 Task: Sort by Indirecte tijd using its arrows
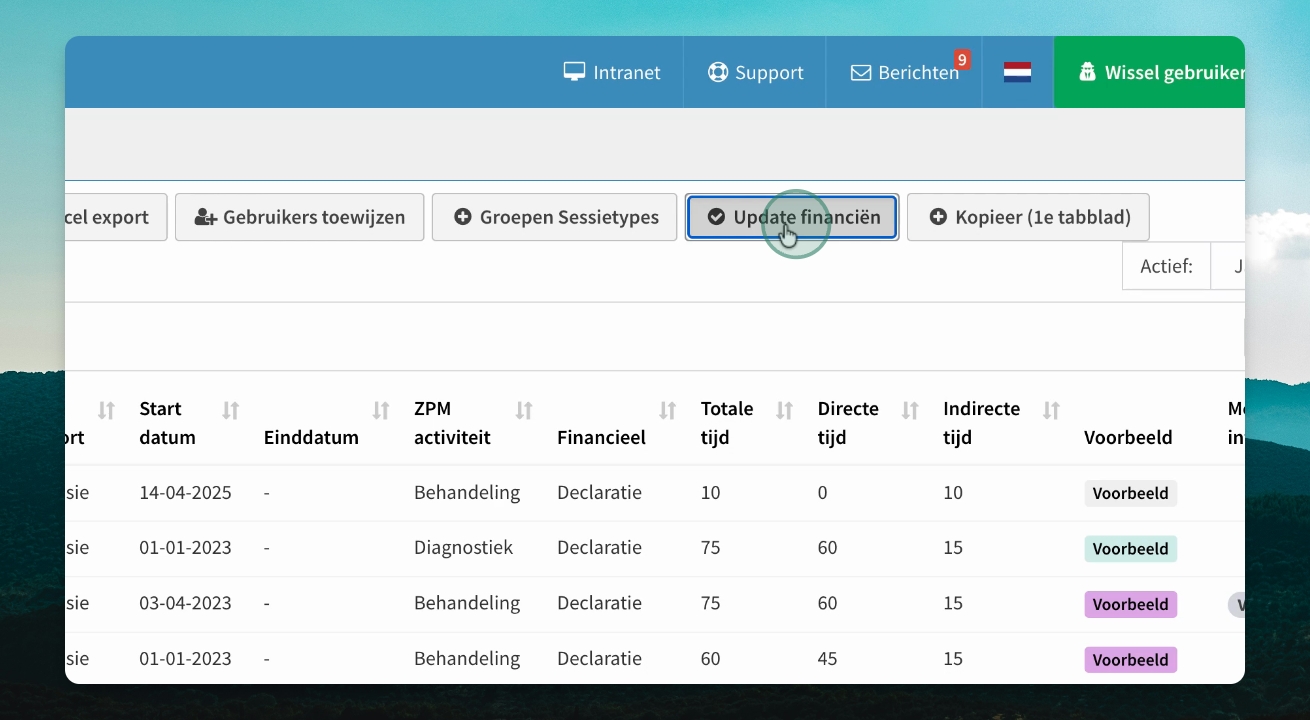click(x=1051, y=410)
